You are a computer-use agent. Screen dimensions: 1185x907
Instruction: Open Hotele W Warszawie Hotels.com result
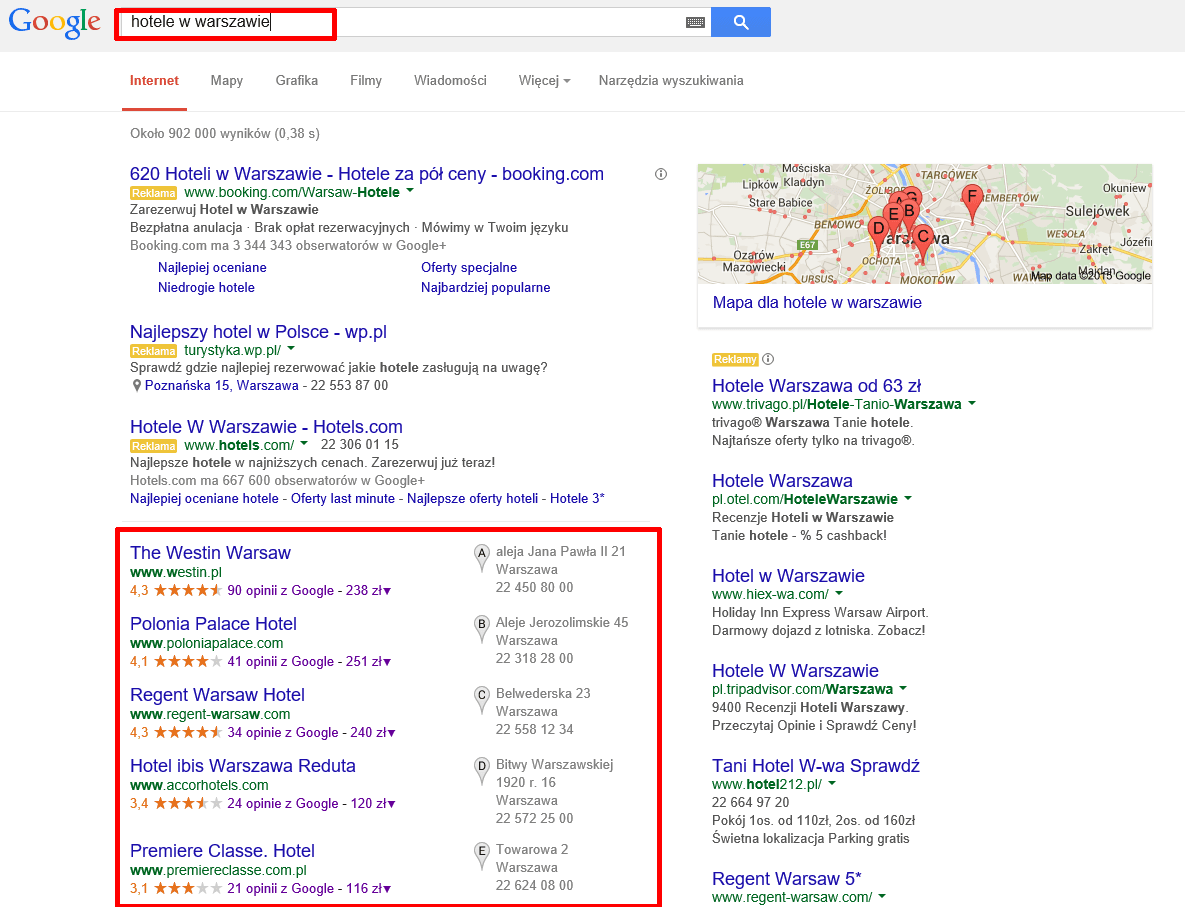point(266,426)
